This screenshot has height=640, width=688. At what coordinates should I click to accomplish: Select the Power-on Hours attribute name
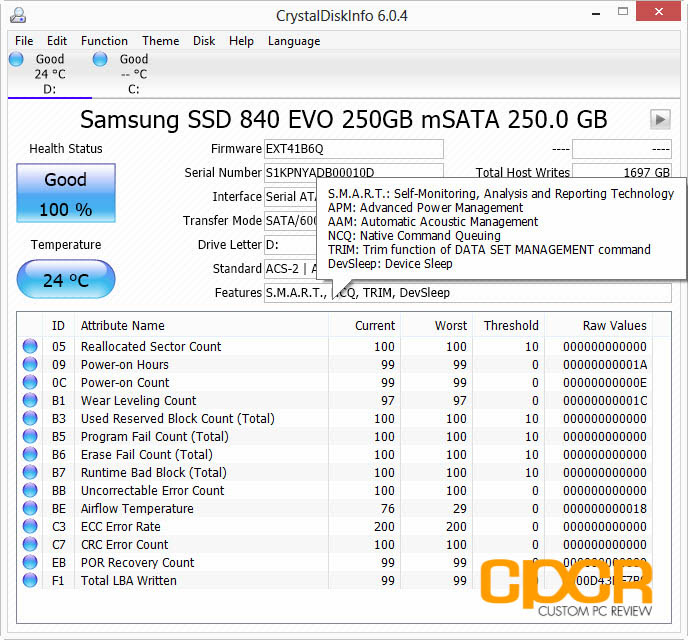125,365
